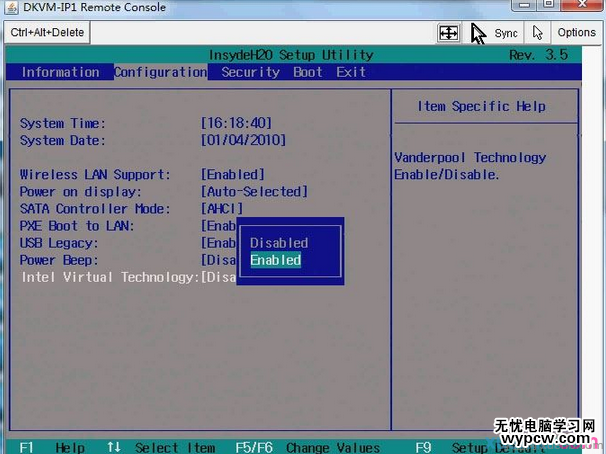
Task: Go to the Boot tab
Action: click(x=308, y=72)
